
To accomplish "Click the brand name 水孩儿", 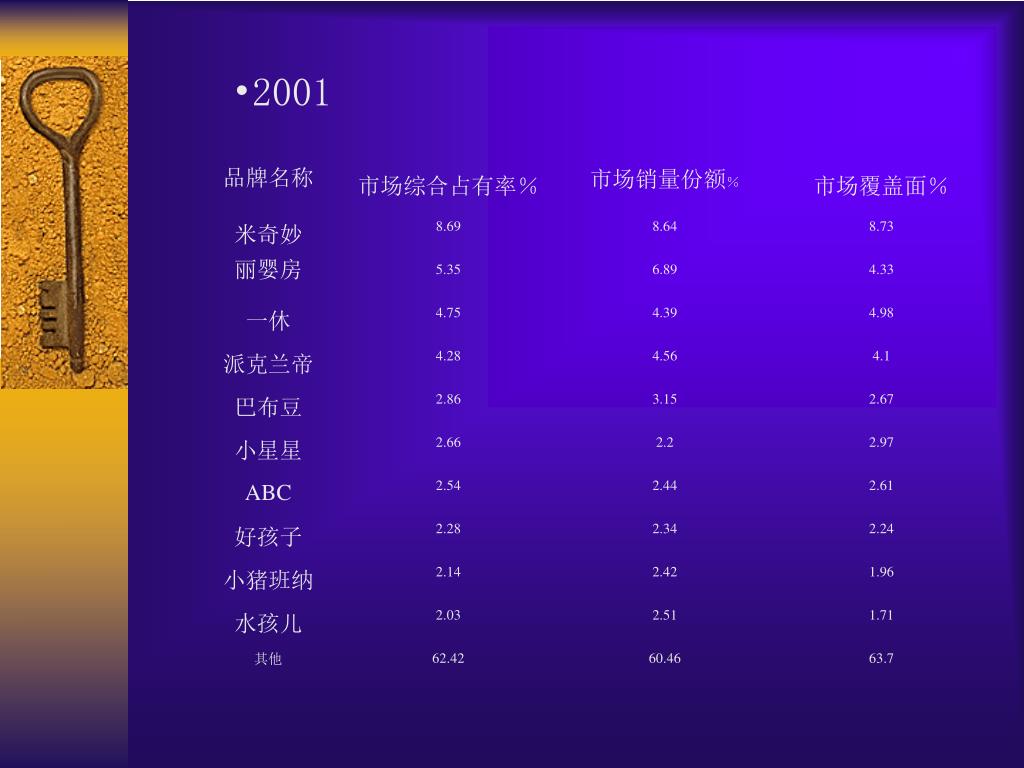I will (x=268, y=623).
